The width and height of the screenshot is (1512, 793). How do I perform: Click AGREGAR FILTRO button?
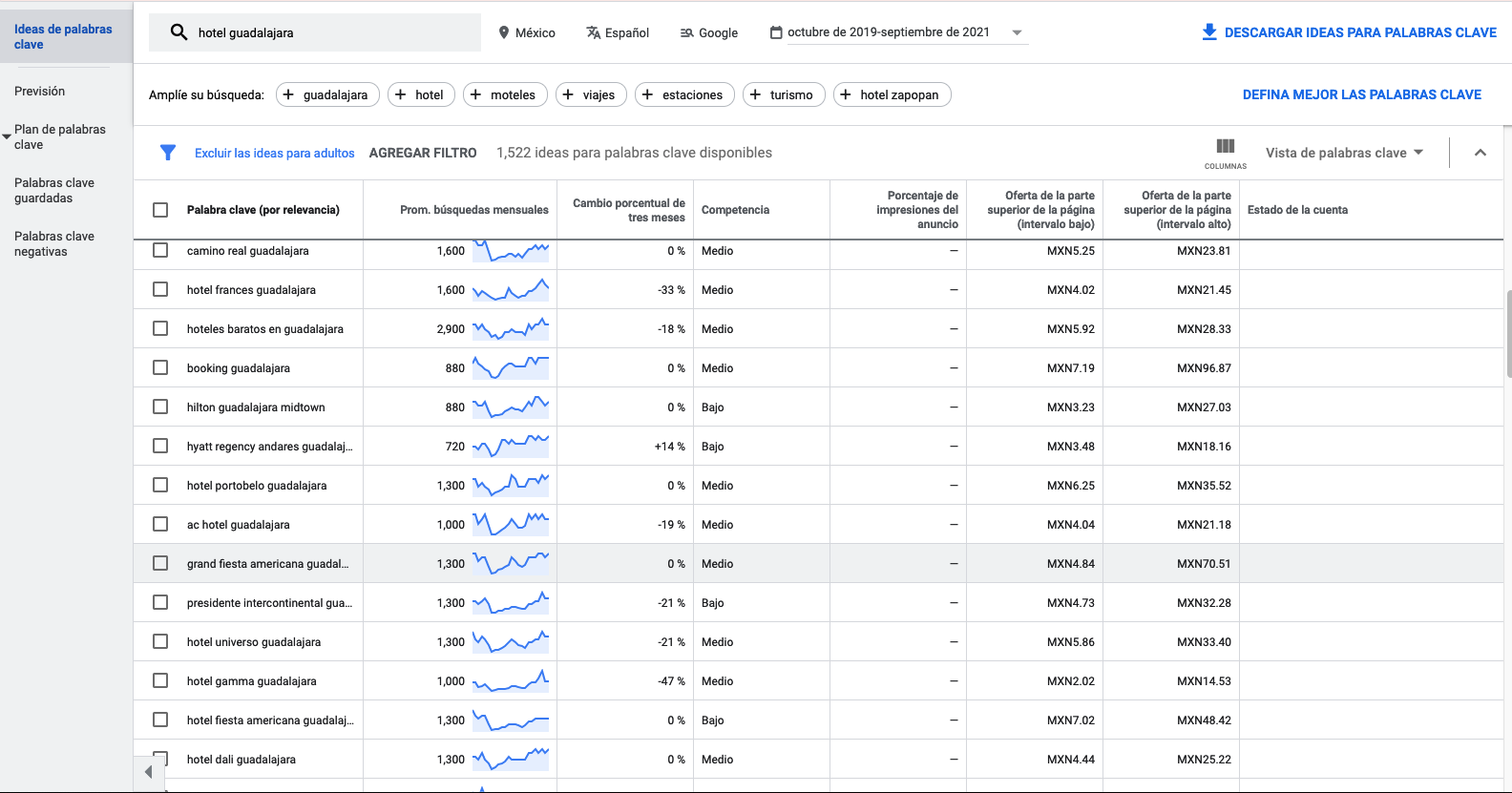click(423, 153)
